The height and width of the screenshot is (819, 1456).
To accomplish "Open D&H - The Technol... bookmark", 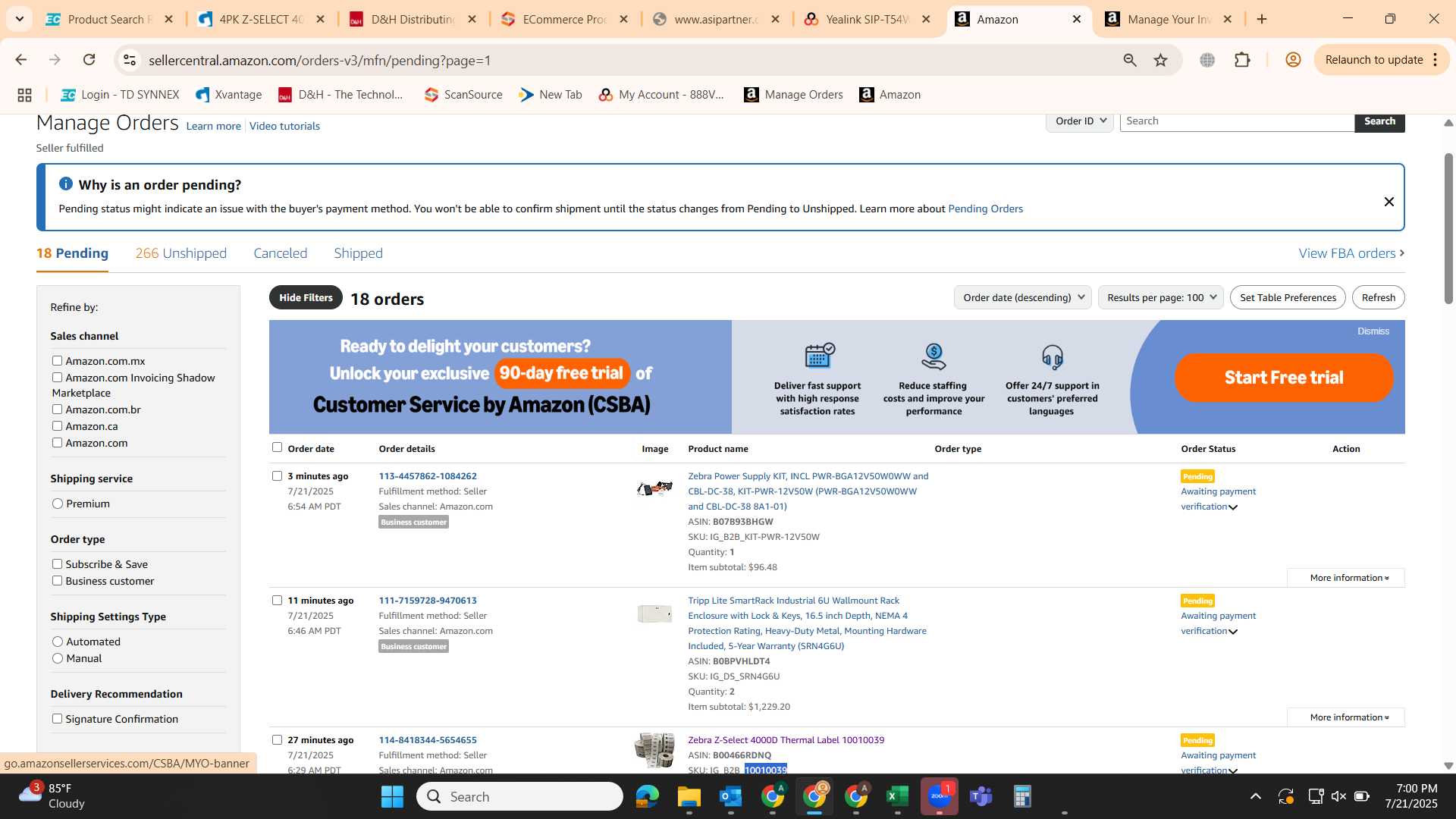I will 340,95.
